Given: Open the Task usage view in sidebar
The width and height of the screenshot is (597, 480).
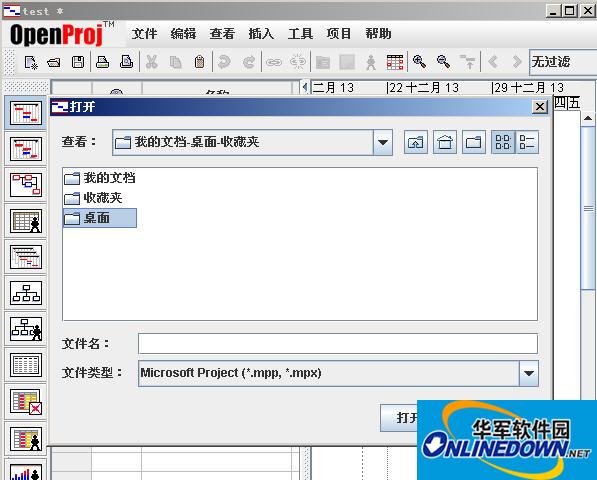Looking at the screenshot, I should pos(26,403).
